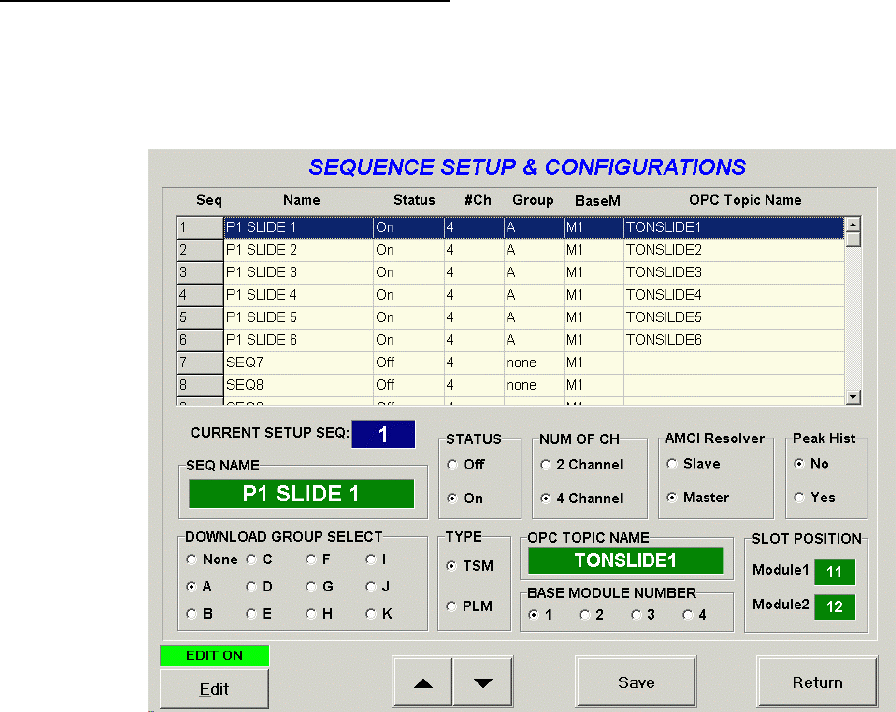
Task: Select row header 2 in sequence table
Action: [x=199, y=250]
